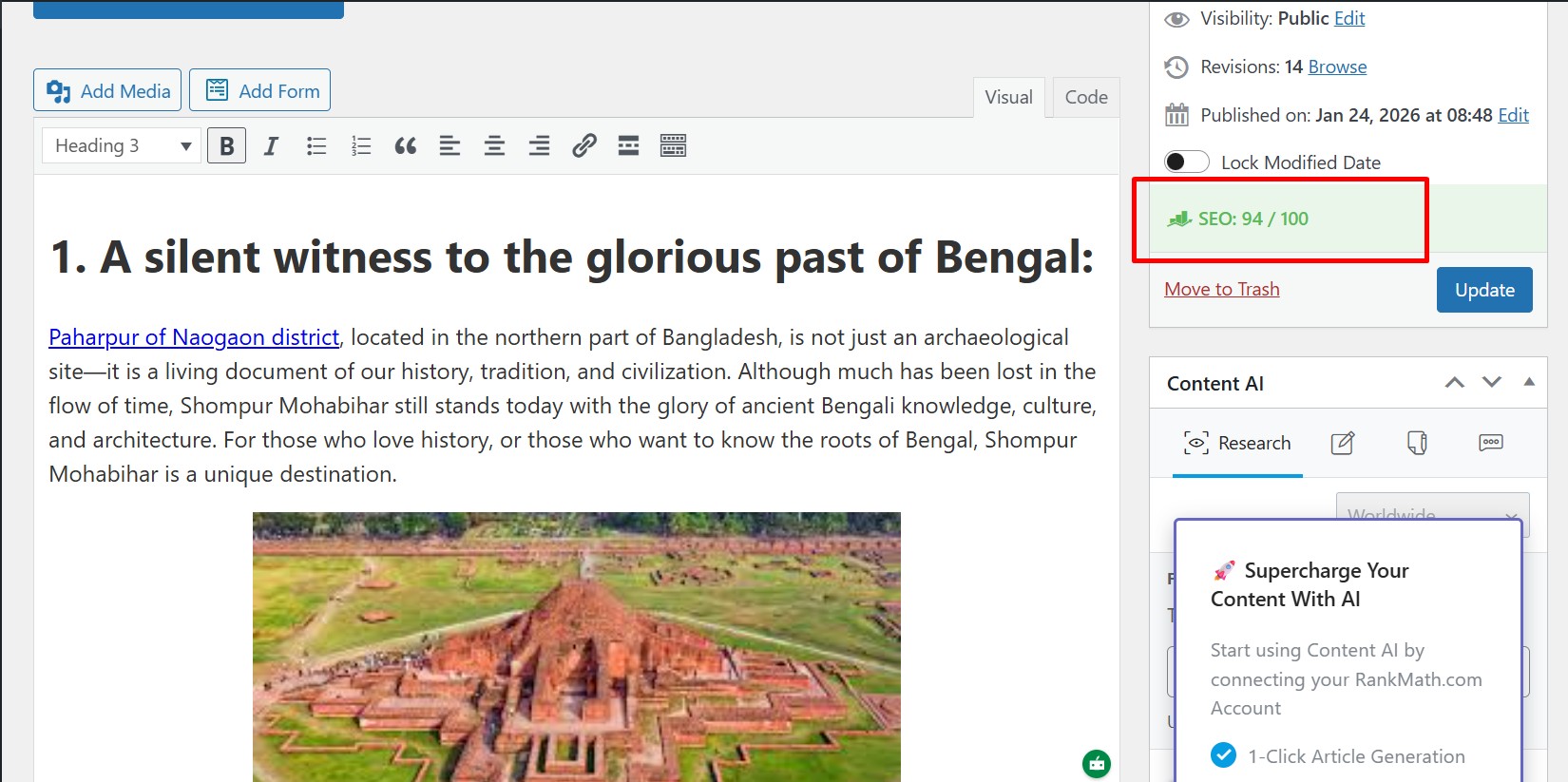The image size is (1568, 782).
Task: Toggle bold formatting in editor toolbar
Action: 226,146
